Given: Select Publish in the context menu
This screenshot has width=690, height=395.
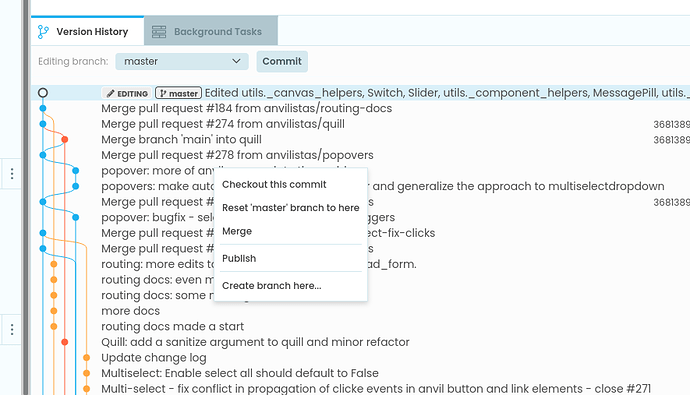Looking at the screenshot, I should point(239,258).
